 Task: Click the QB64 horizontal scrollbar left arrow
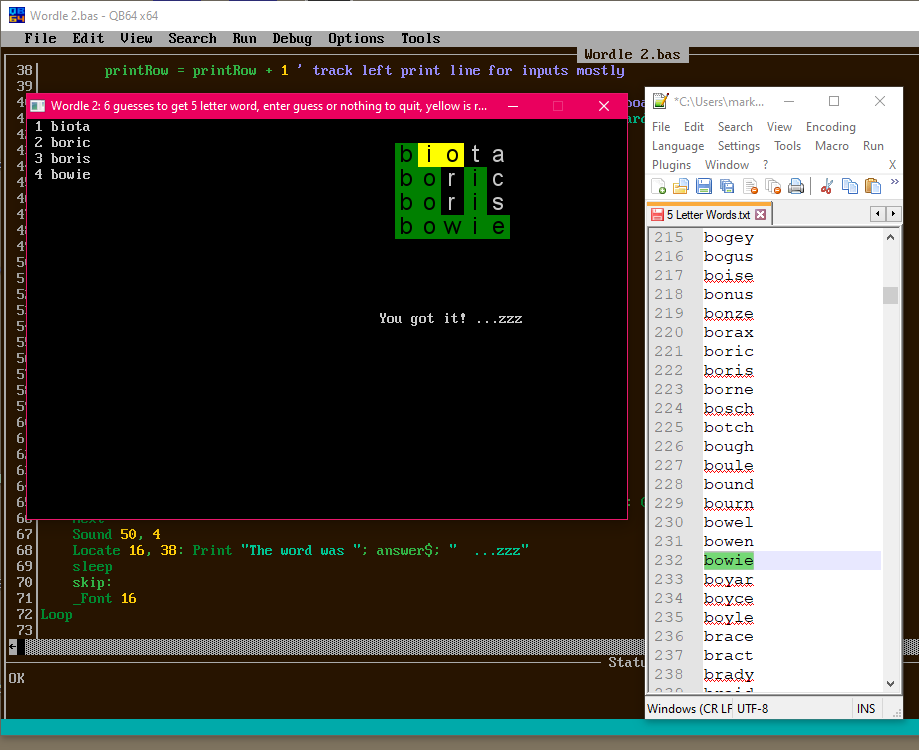(x=12, y=647)
